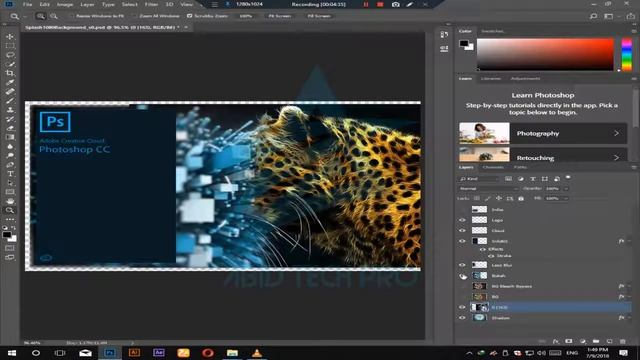Open the blend mode Normal dropdown

[x=488, y=189]
